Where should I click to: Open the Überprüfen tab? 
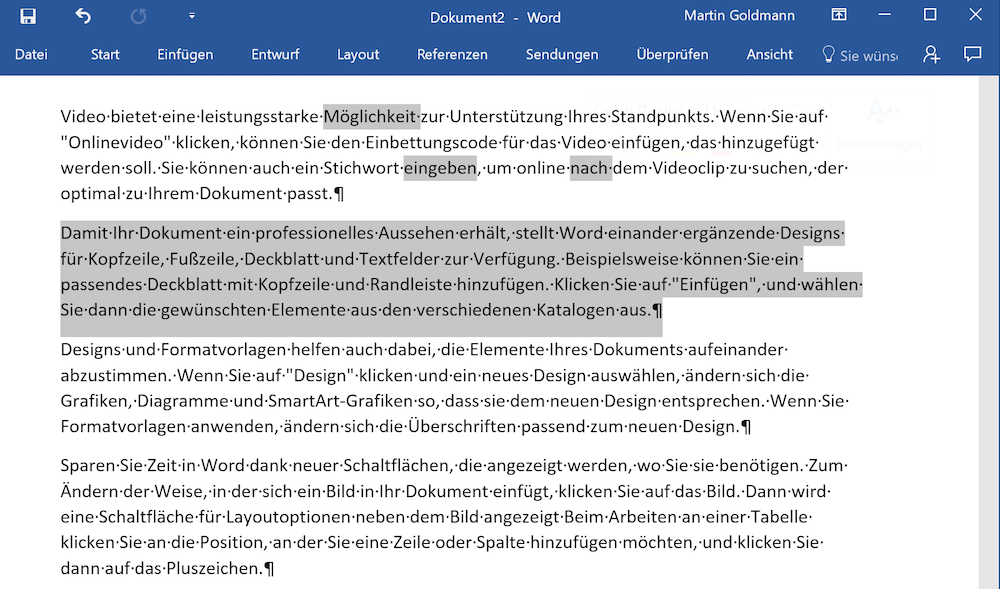click(672, 55)
